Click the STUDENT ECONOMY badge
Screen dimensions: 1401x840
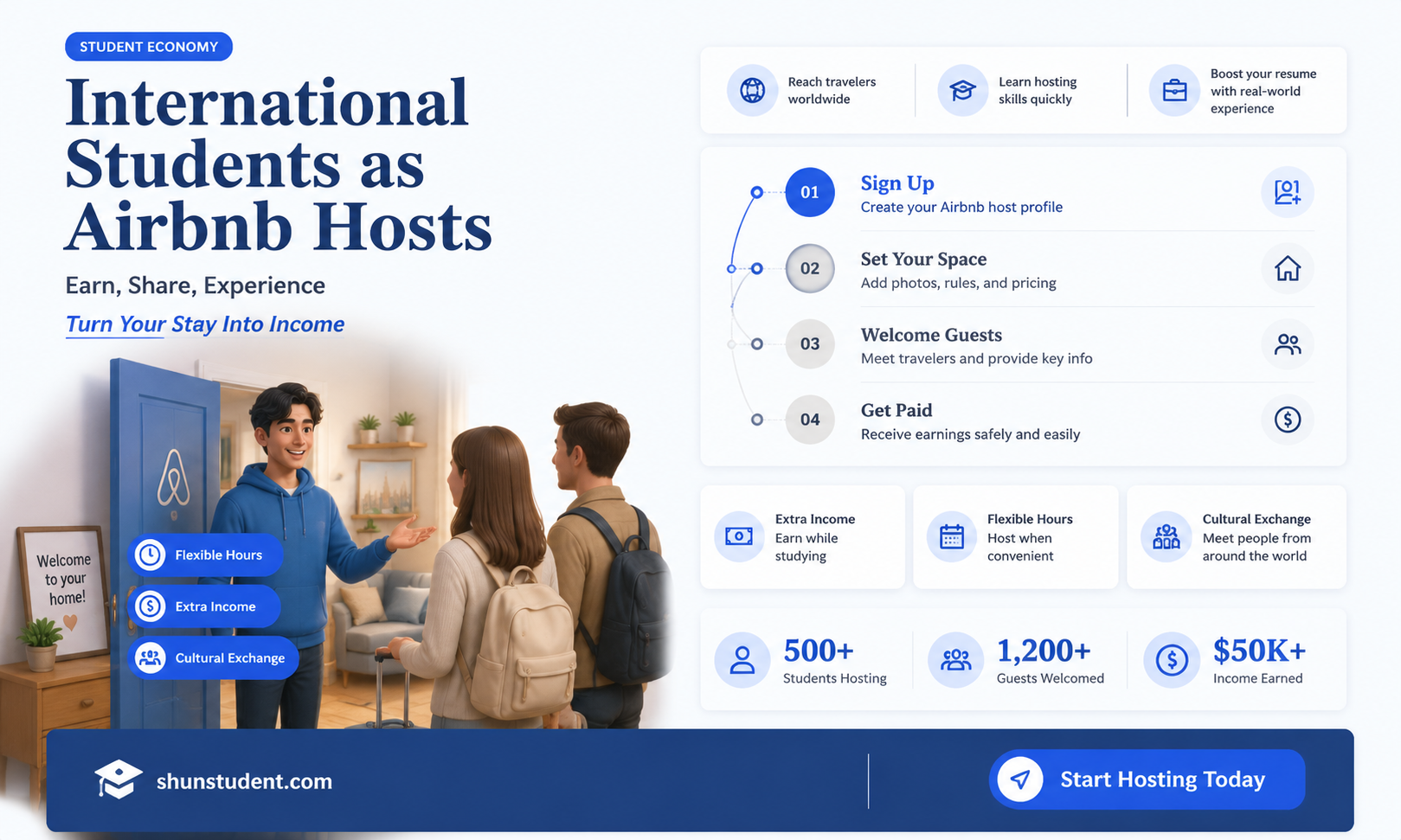149,47
